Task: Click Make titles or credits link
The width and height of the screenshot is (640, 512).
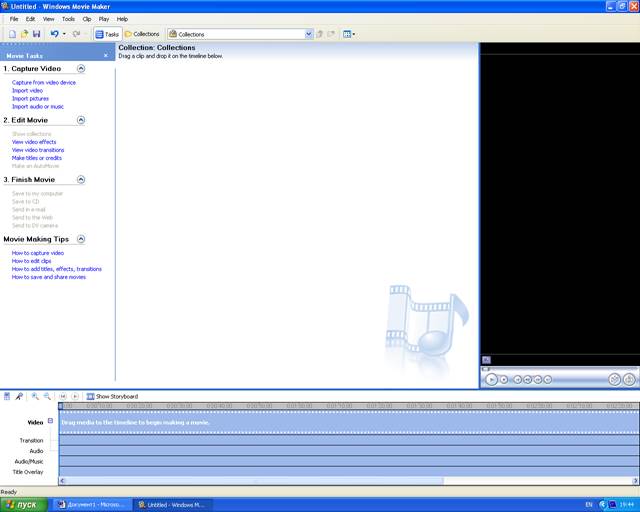Action: pyautogui.click(x=37, y=158)
